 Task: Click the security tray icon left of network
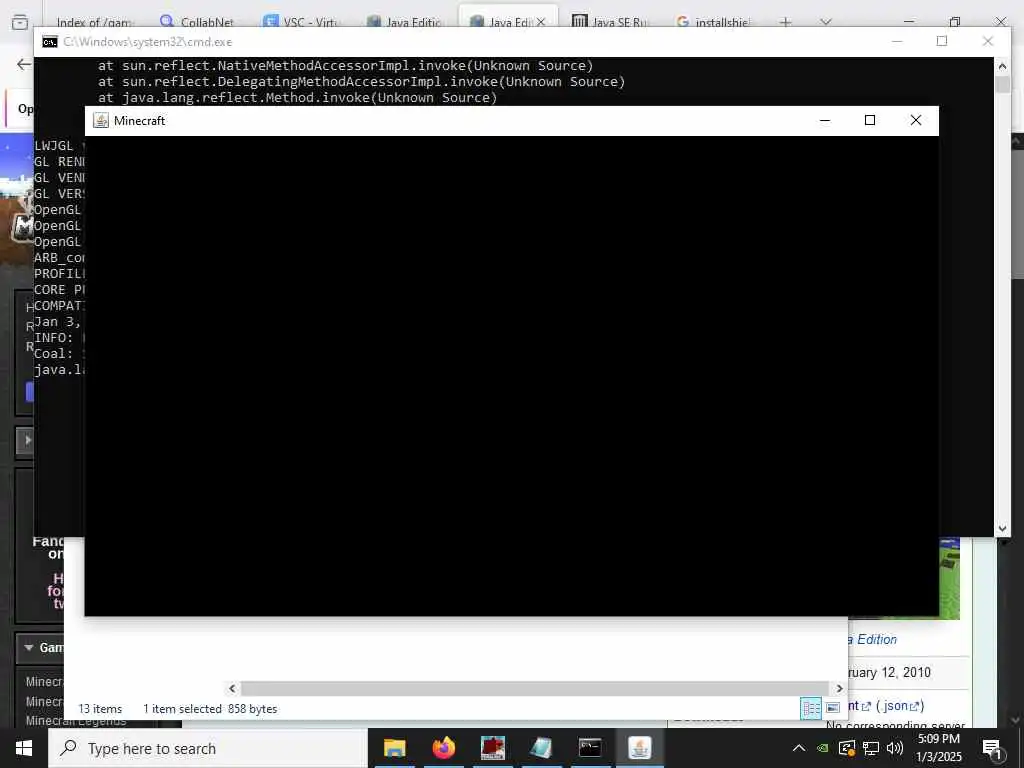click(x=847, y=748)
